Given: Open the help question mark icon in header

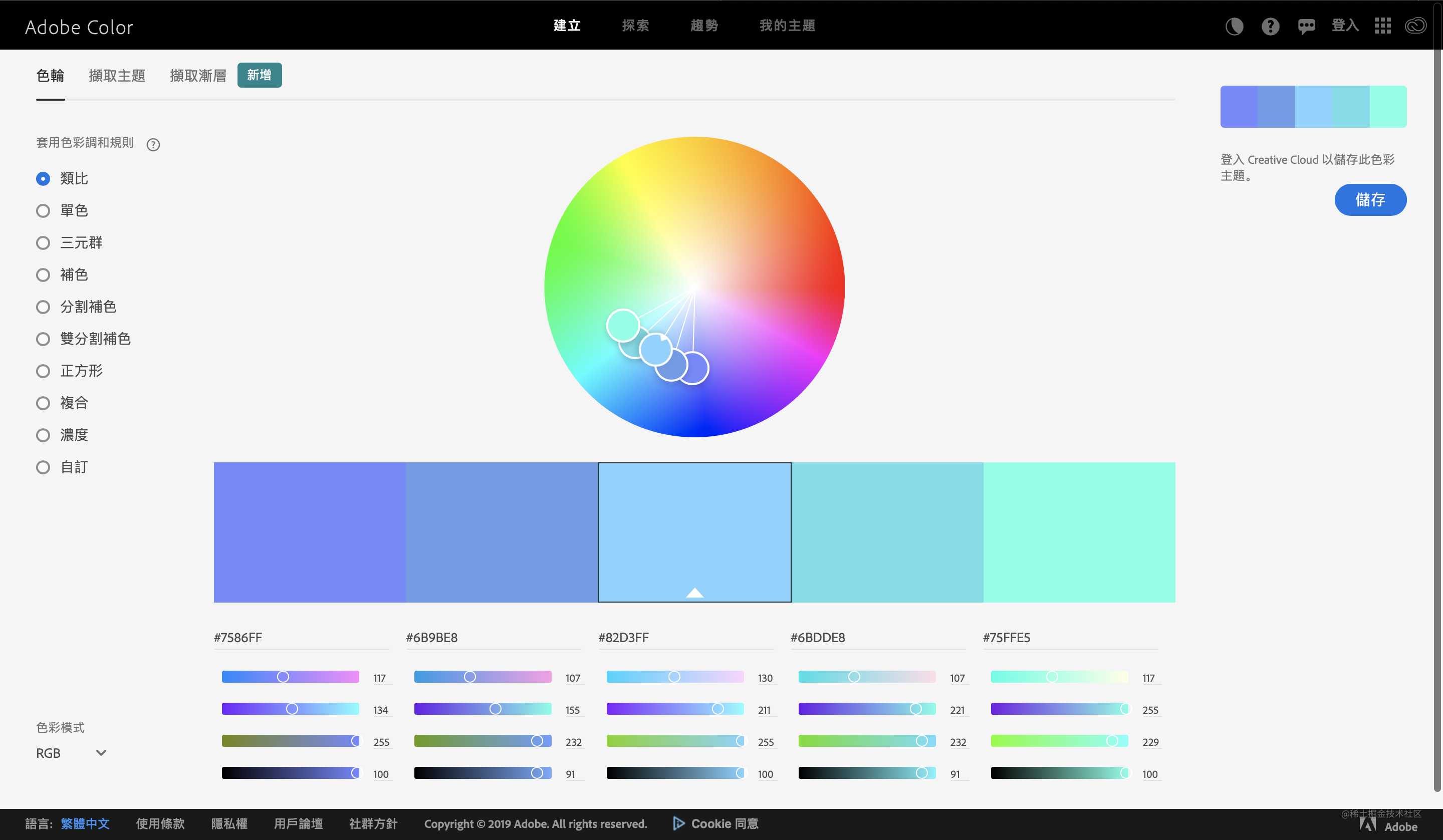Looking at the screenshot, I should 1270,27.
